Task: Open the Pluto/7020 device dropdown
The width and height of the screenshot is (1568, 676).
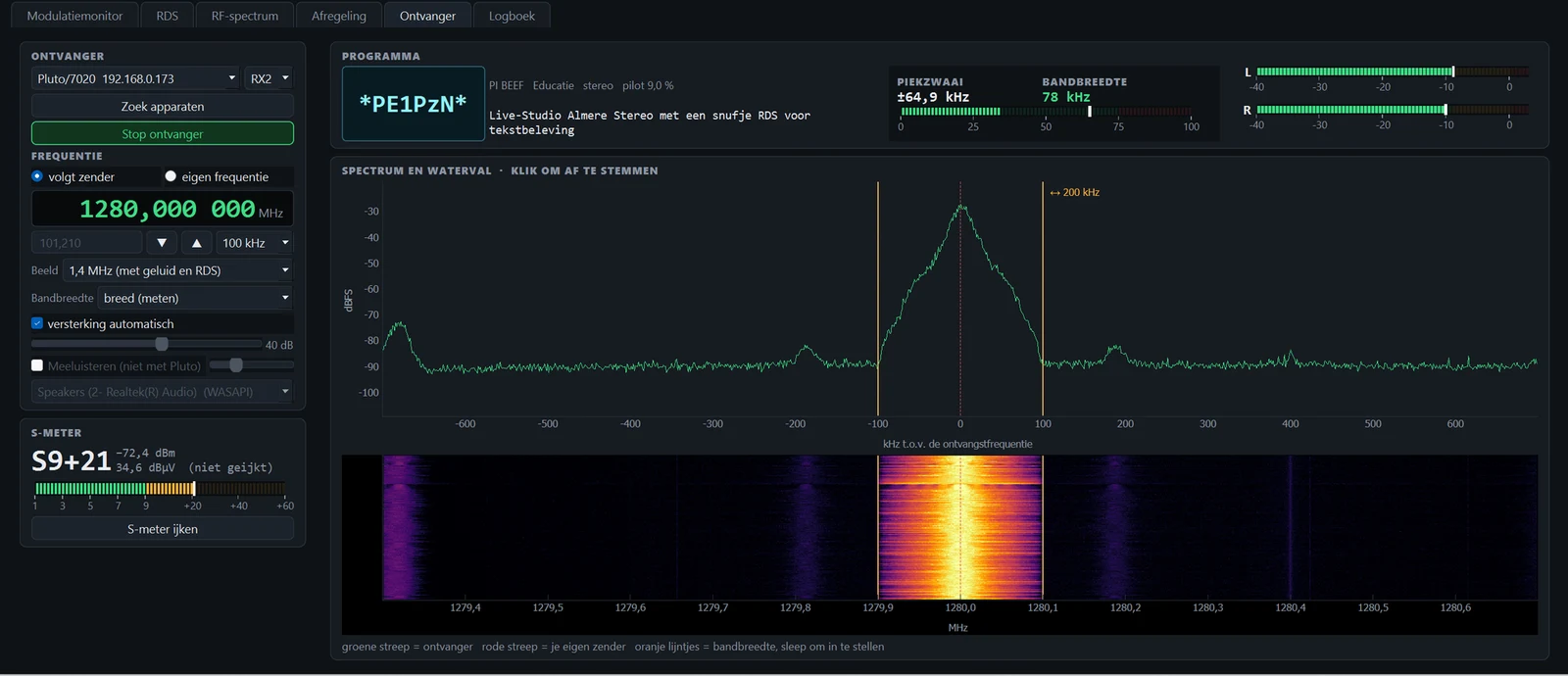Action: 136,78
